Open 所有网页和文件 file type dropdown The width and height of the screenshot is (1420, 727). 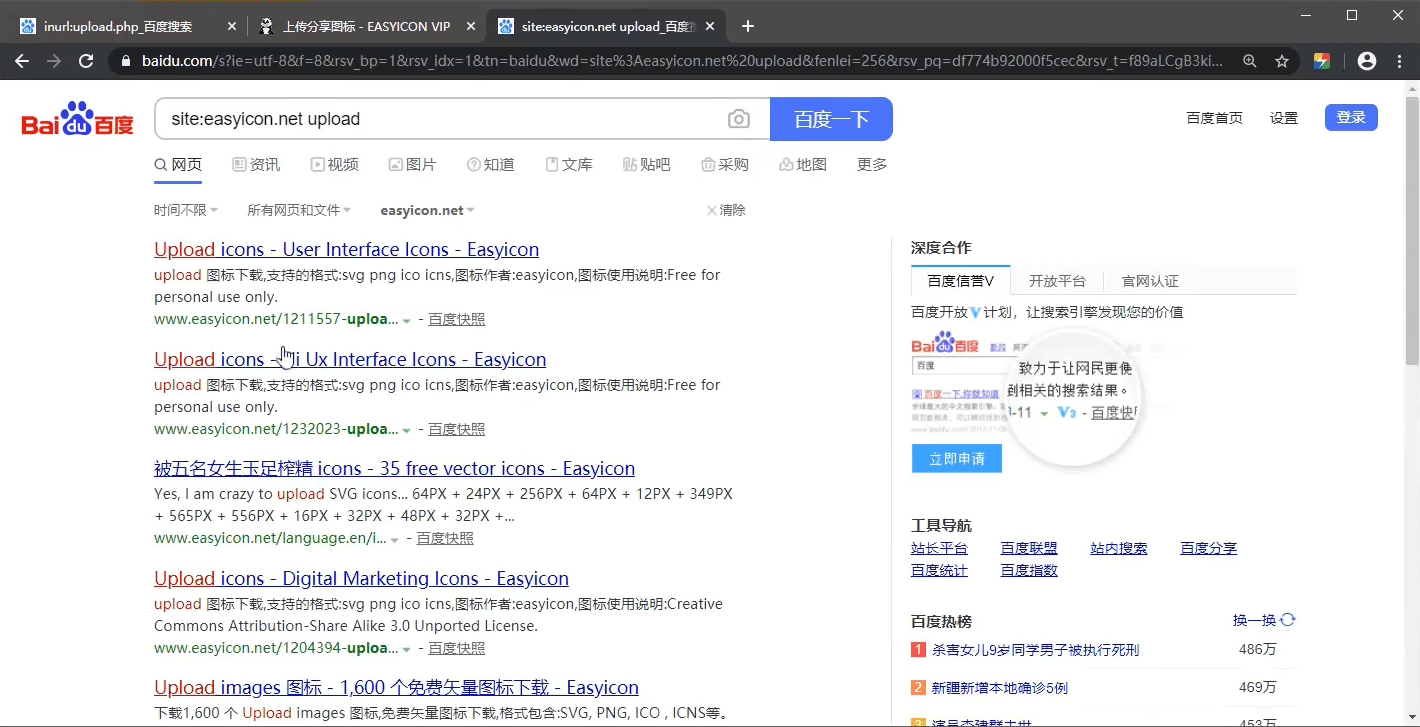click(x=299, y=210)
